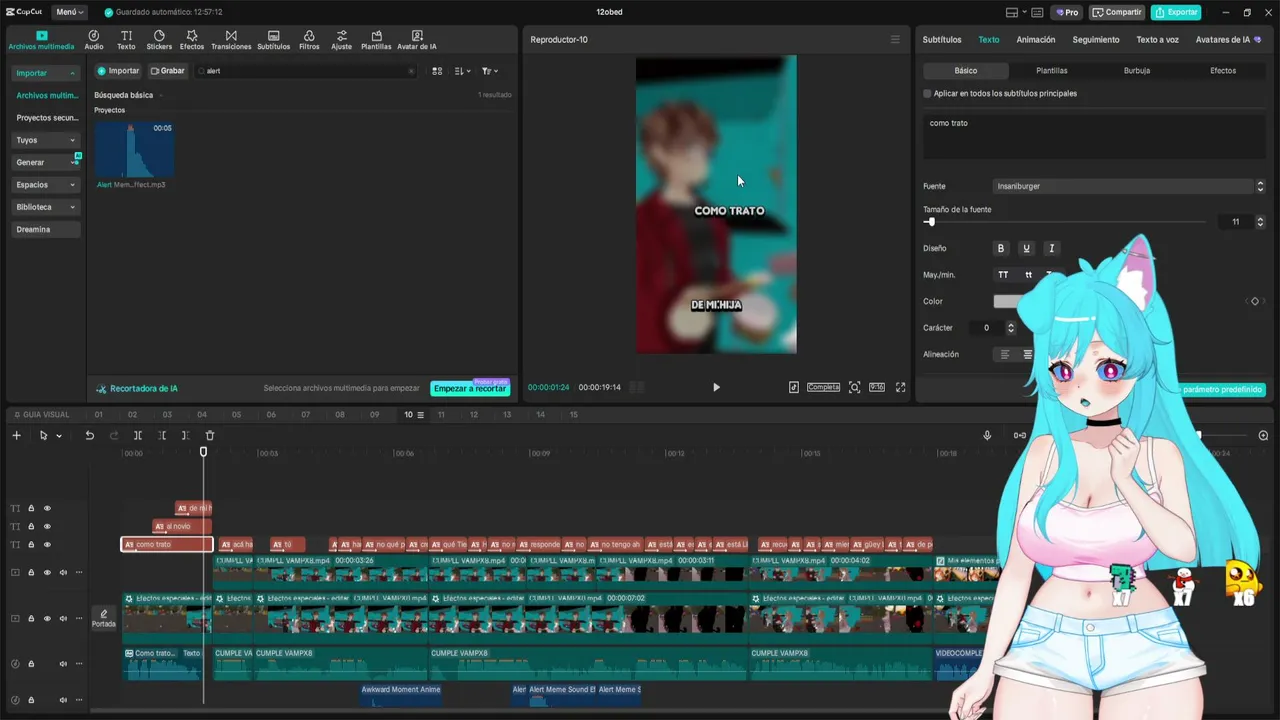Apply bold text style
The height and width of the screenshot is (720, 1280).
click(1001, 248)
